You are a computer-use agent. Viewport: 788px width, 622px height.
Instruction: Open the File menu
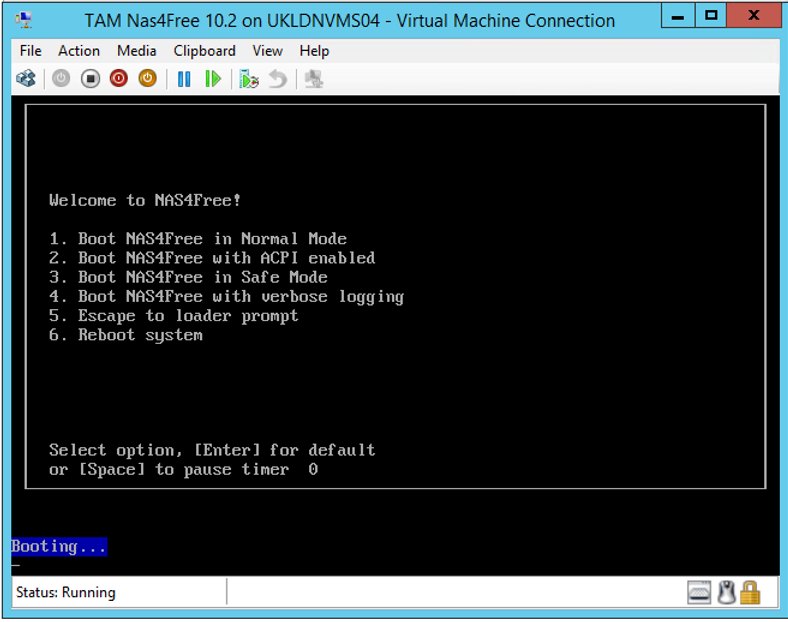31,51
